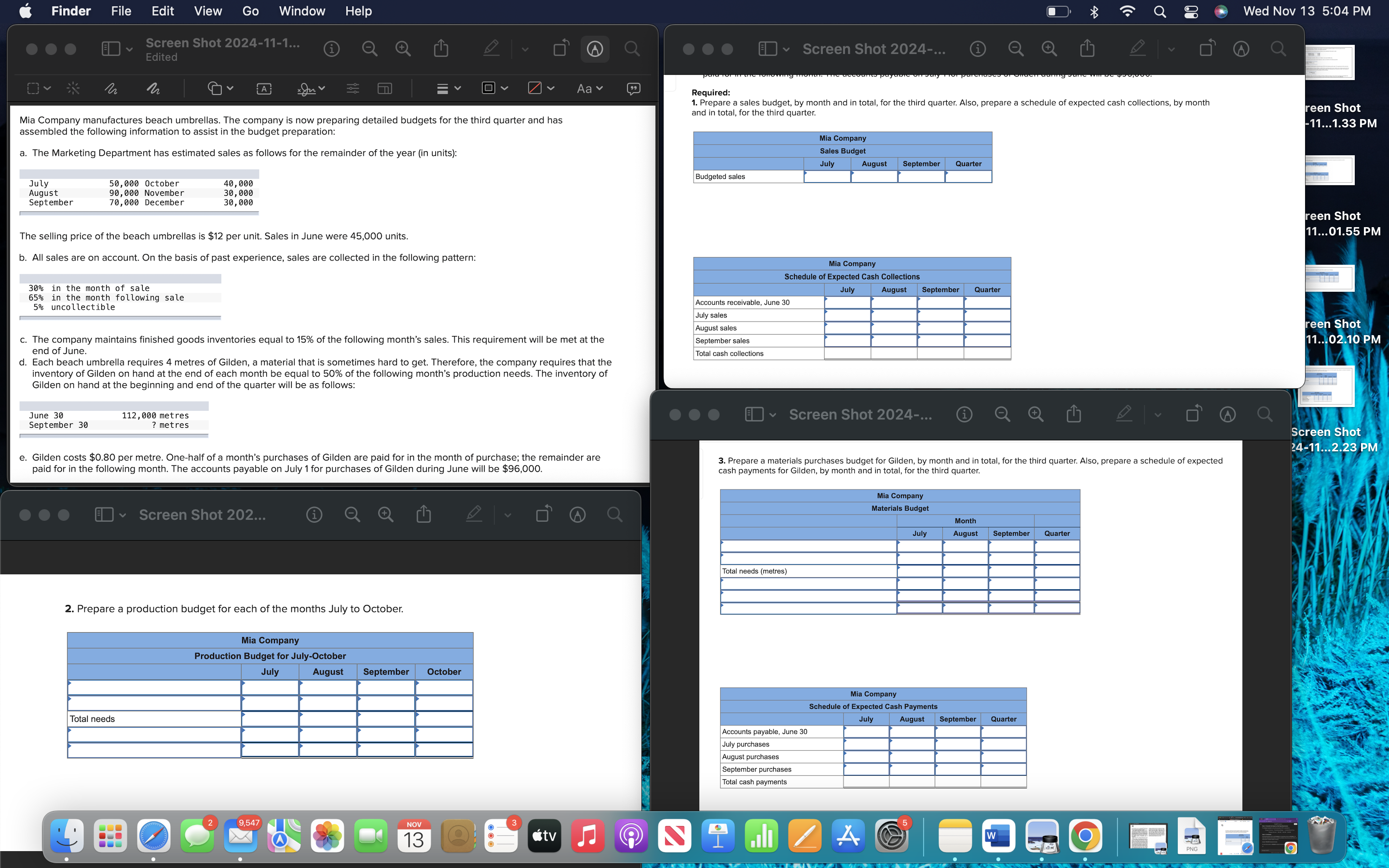Rotate the Edited screenshot image left
Image resolution: width=1389 pixels, height=868 pixels.
coord(561,48)
